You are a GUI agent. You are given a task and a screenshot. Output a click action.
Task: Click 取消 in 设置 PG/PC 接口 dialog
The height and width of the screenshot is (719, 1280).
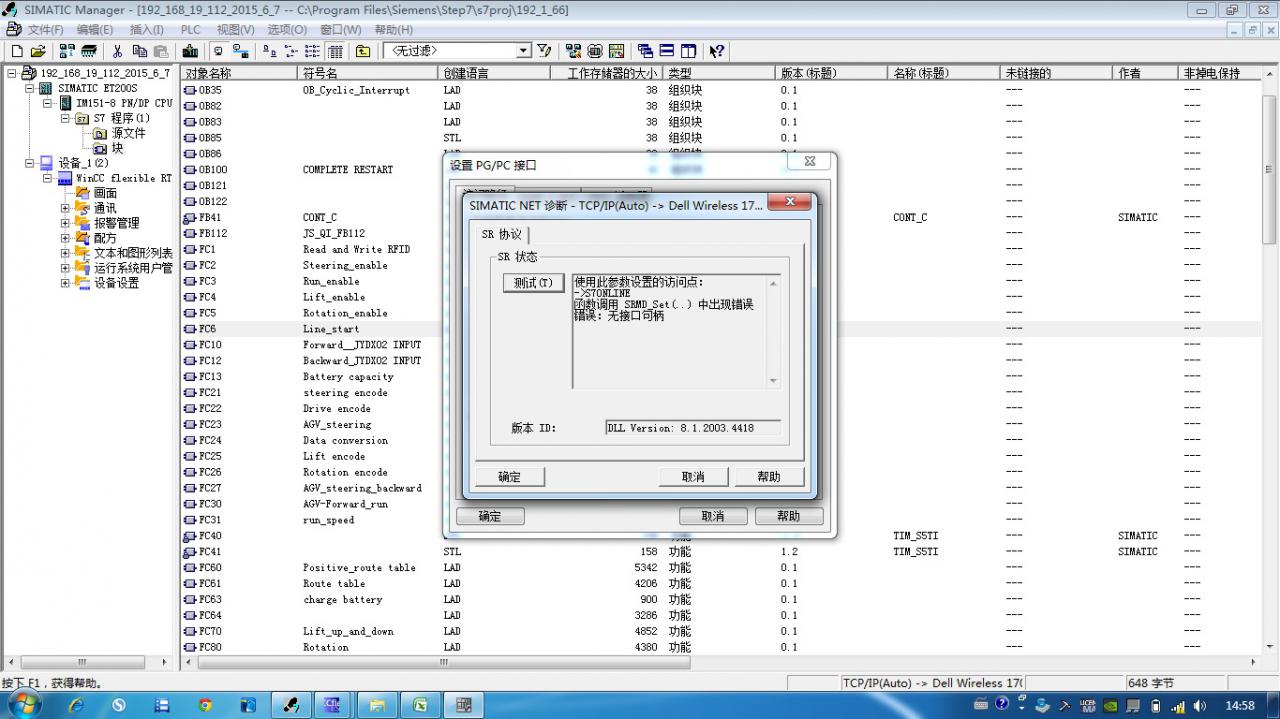(x=713, y=516)
